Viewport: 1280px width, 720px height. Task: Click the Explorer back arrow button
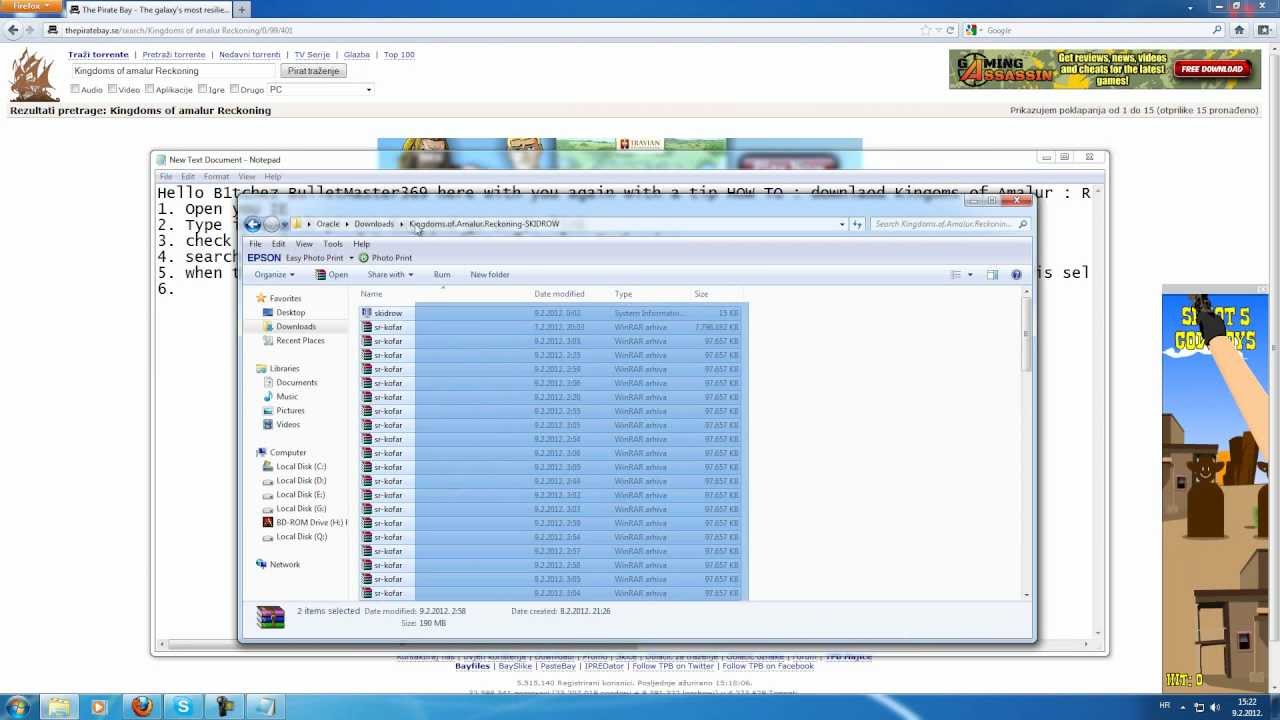252,224
